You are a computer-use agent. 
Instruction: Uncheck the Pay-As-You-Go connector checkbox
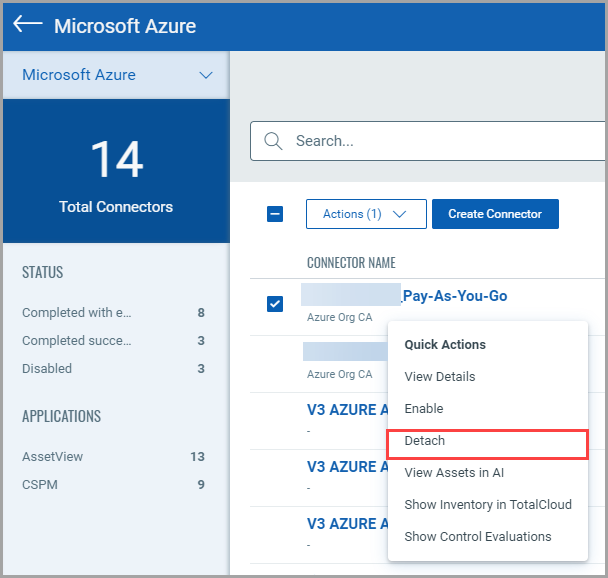(x=275, y=304)
